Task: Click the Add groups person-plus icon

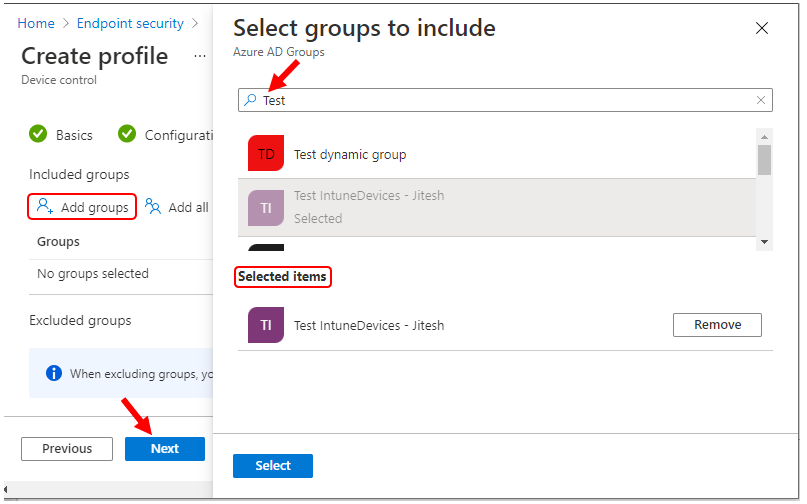Action: click(45, 206)
